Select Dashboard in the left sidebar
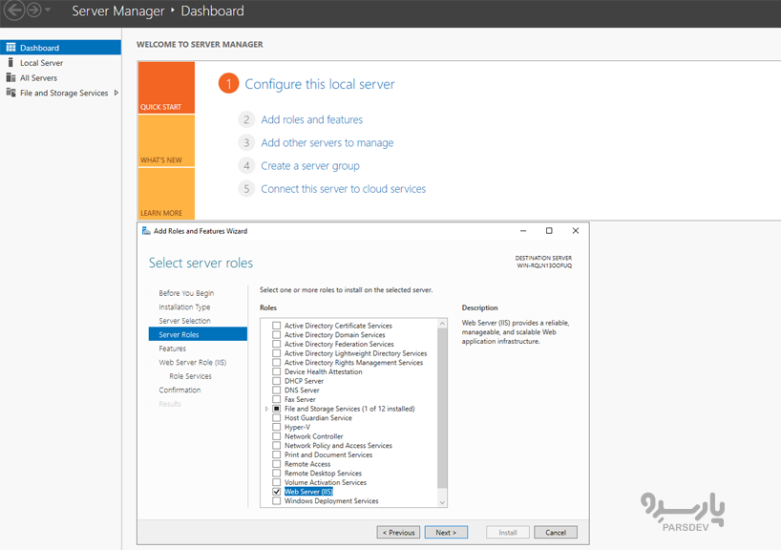Screen dimensions: 781x550 pos(60,47)
